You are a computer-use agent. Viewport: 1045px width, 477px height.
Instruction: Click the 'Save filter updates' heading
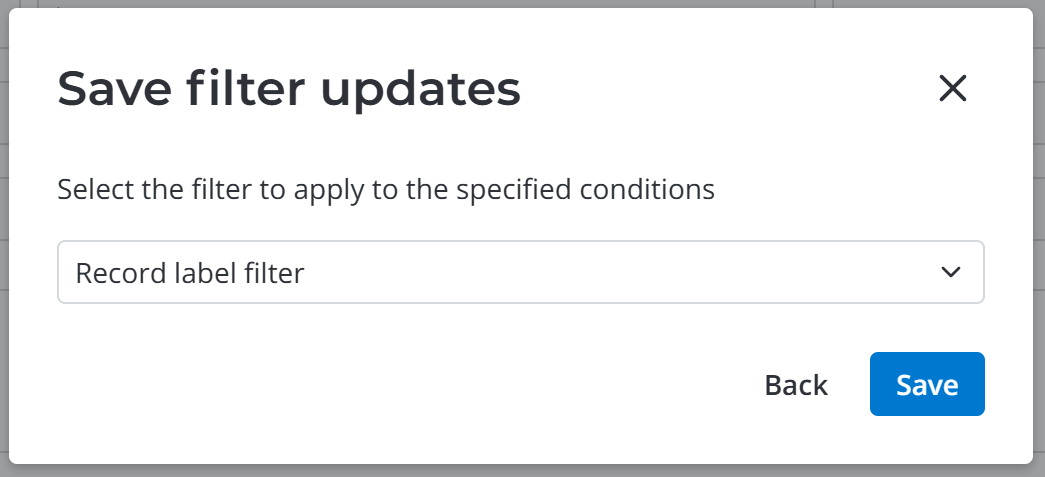click(x=289, y=90)
